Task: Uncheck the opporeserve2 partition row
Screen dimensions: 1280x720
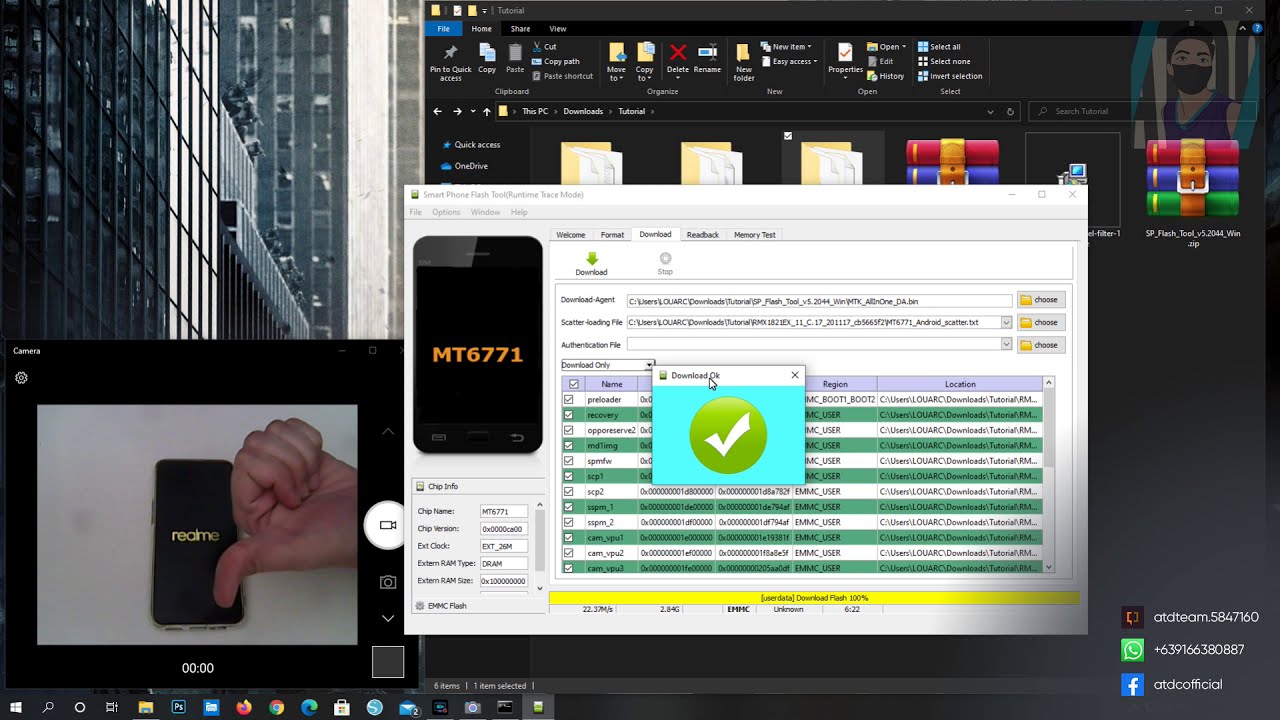Action: point(569,430)
